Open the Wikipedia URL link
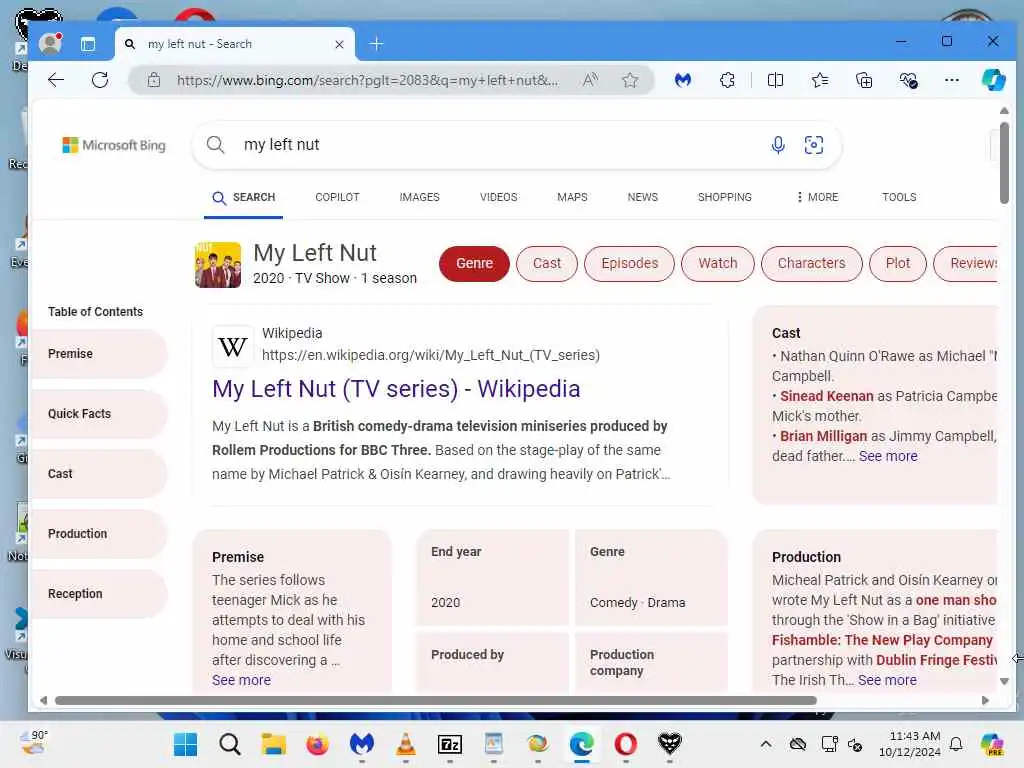 [x=430, y=355]
